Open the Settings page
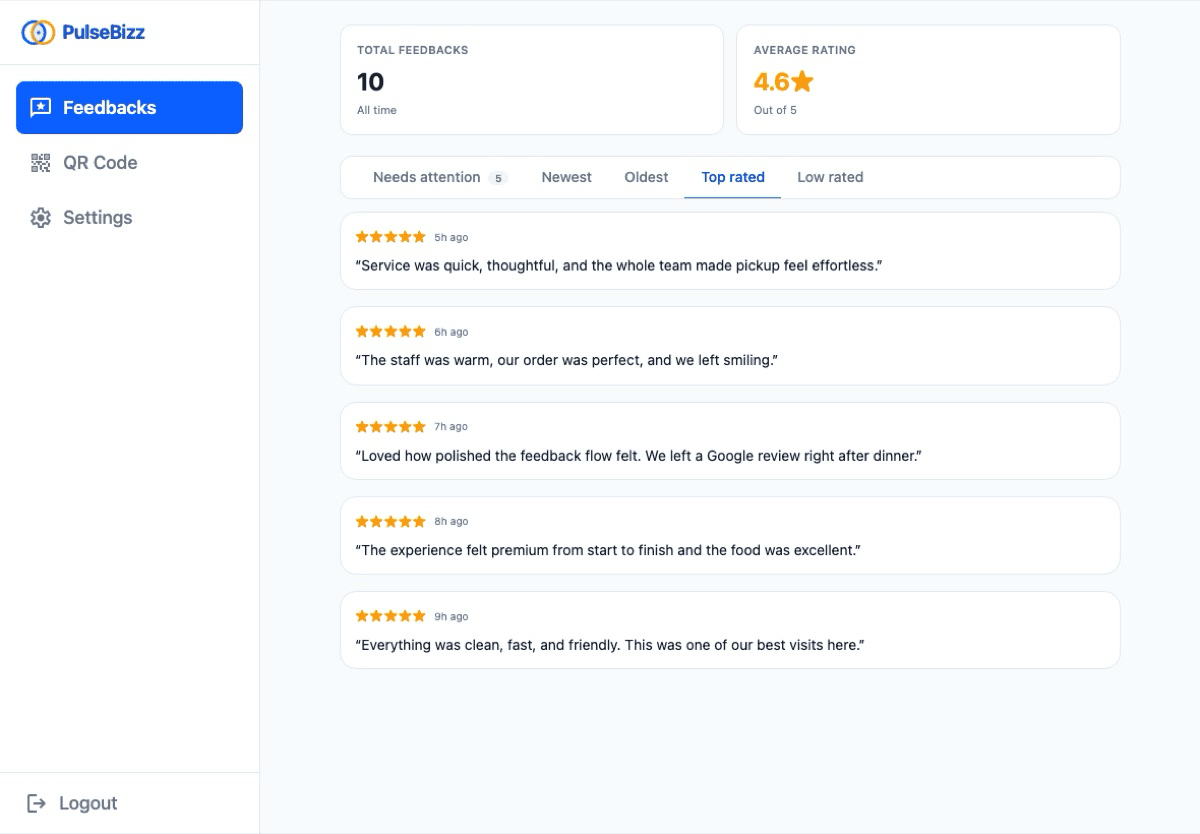 click(x=129, y=217)
